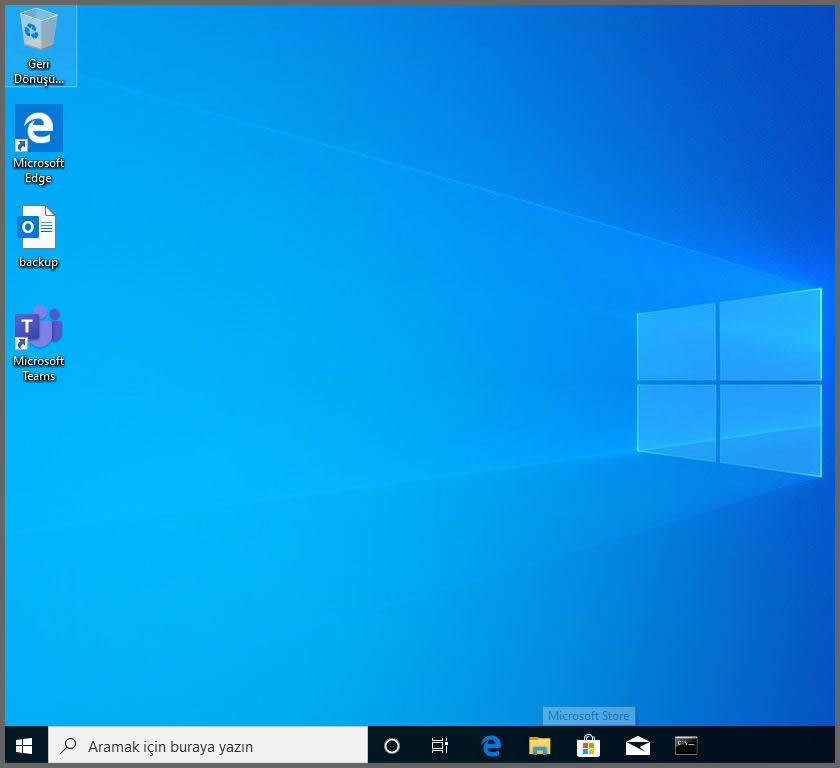Select the Recycle Bin desktop icon
This screenshot has width=840, height=768.
(x=39, y=46)
